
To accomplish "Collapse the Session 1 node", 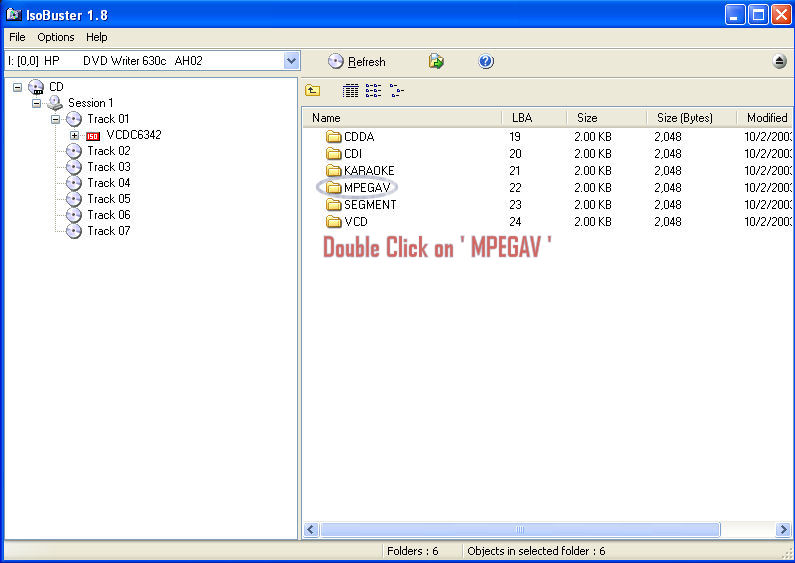I will click(x=36, y=103).
